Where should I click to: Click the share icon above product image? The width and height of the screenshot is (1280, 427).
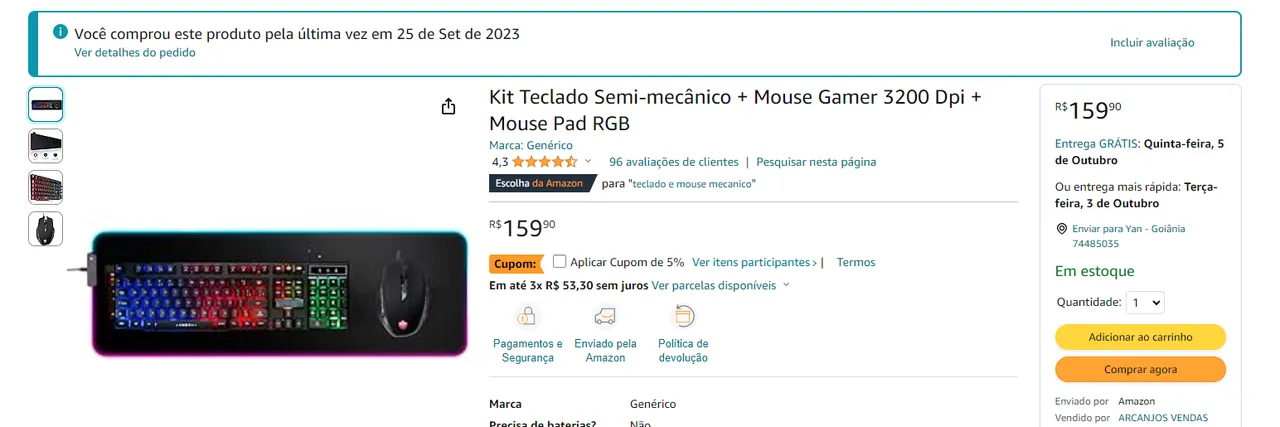coord(448,107)
